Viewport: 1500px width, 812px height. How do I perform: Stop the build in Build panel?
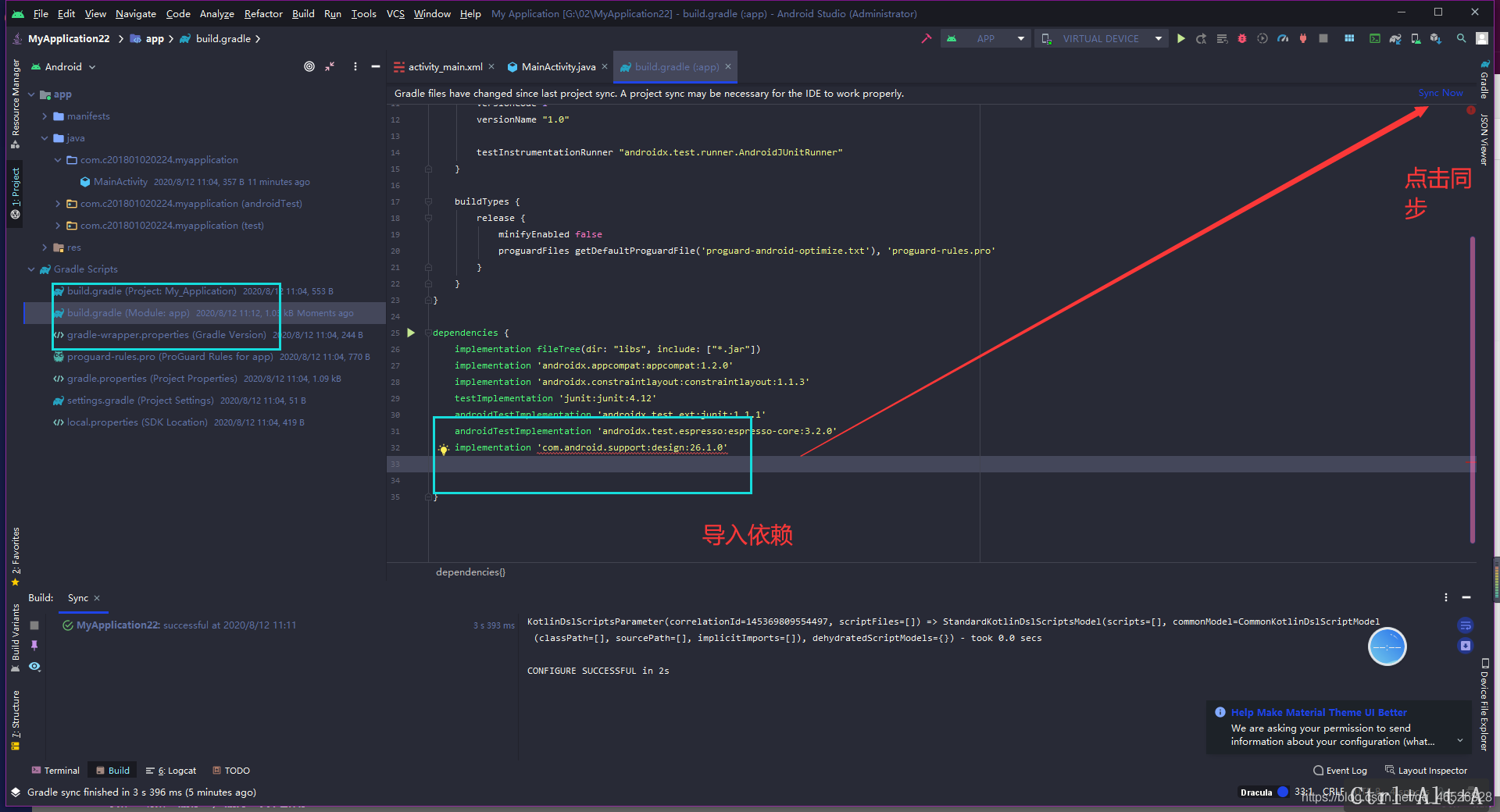point(34,625)
